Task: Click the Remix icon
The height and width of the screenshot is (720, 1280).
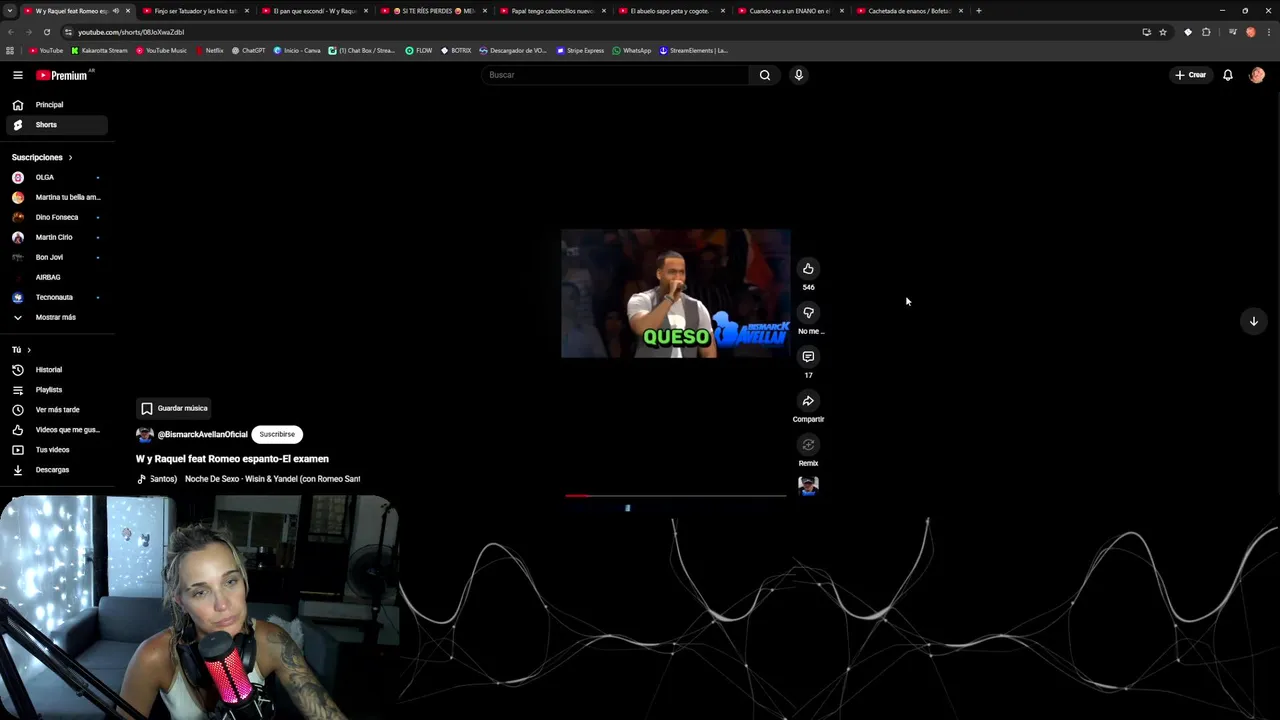Action: coord(808,445)
